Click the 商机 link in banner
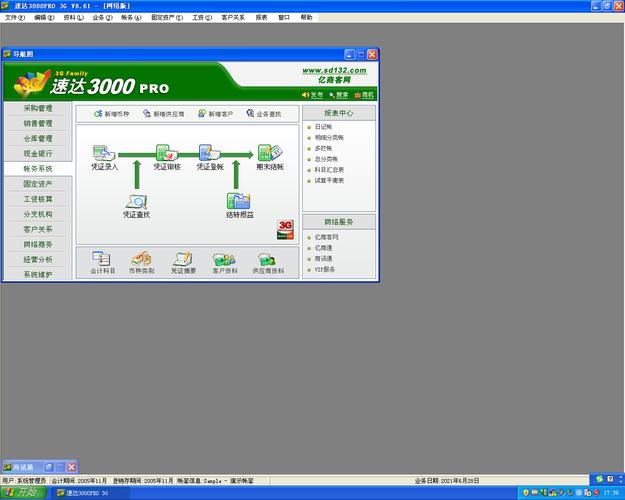The image size is (625, 500). tap(364, 95)
